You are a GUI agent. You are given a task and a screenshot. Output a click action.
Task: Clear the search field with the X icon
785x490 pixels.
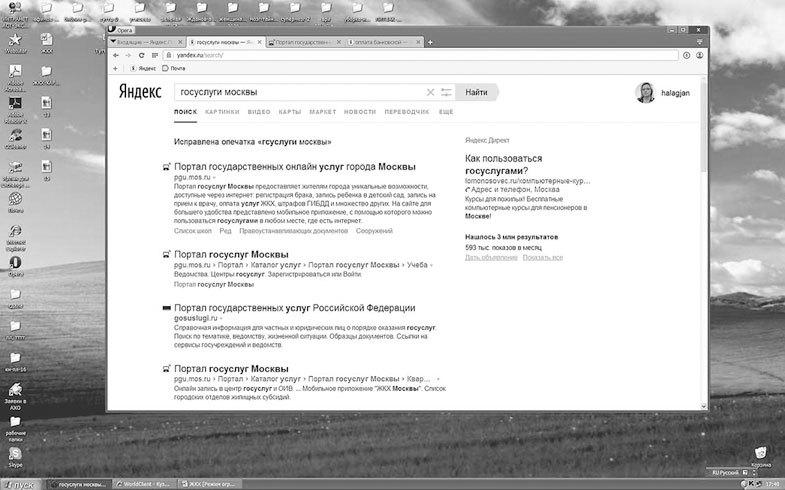(x=431, y=92)
